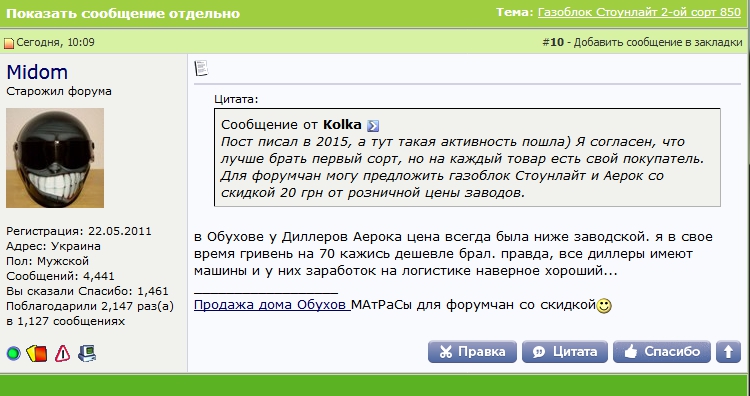Open Продажа дома Обухов signature link
This screenshot has height=396, width=750.
[272, 305]
